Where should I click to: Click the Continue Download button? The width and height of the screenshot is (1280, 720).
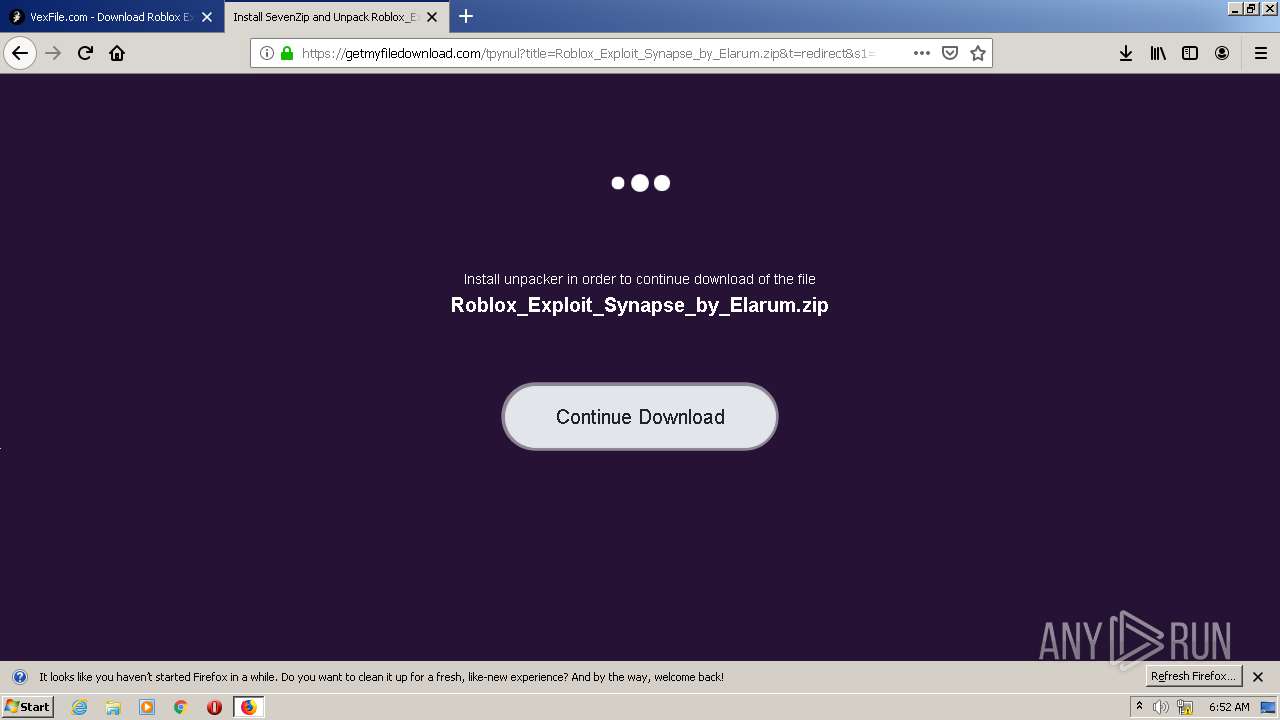pyautogui.click(x=640, y=416)
